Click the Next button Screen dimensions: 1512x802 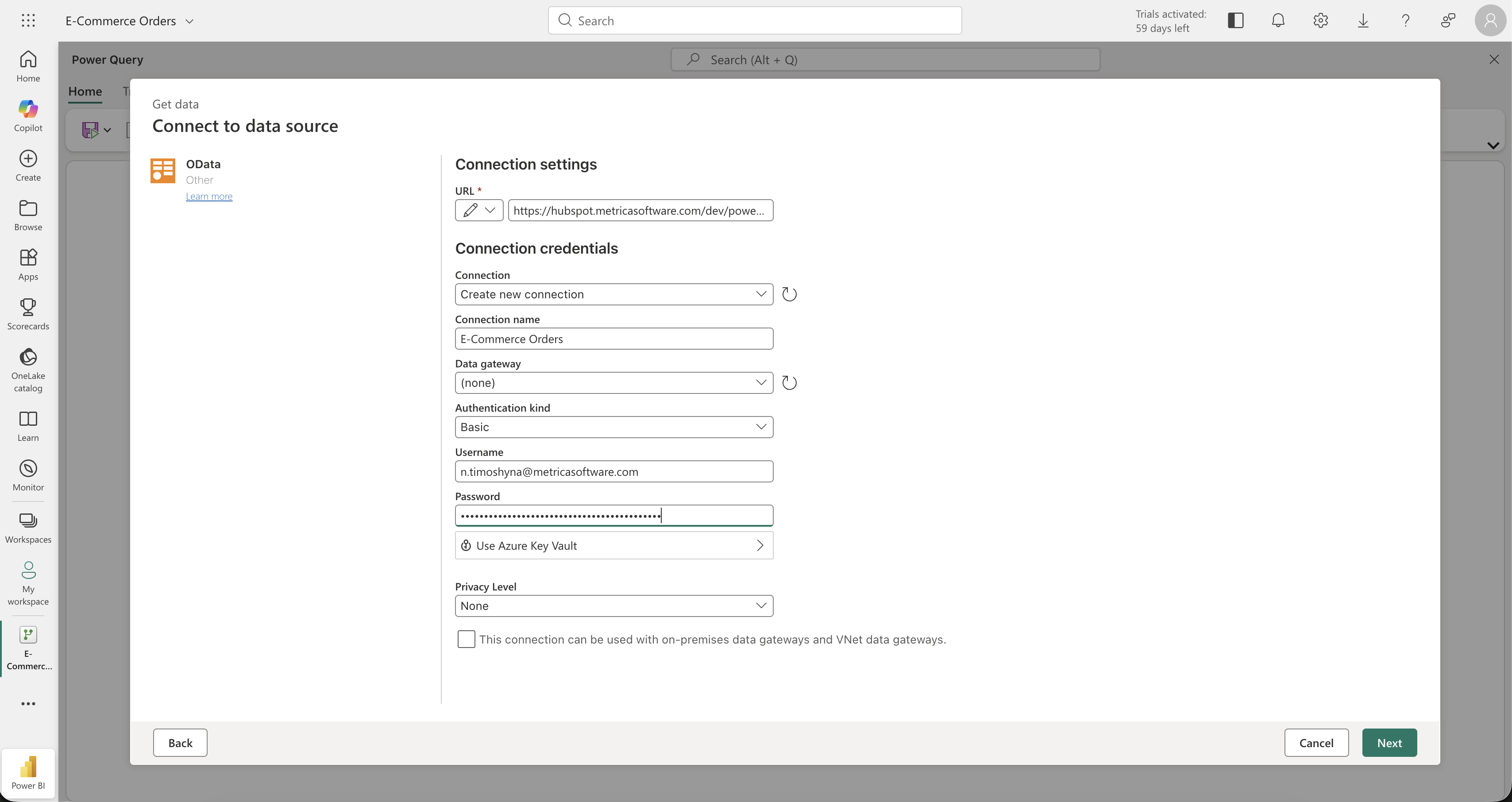click(x=1389, y=743)
